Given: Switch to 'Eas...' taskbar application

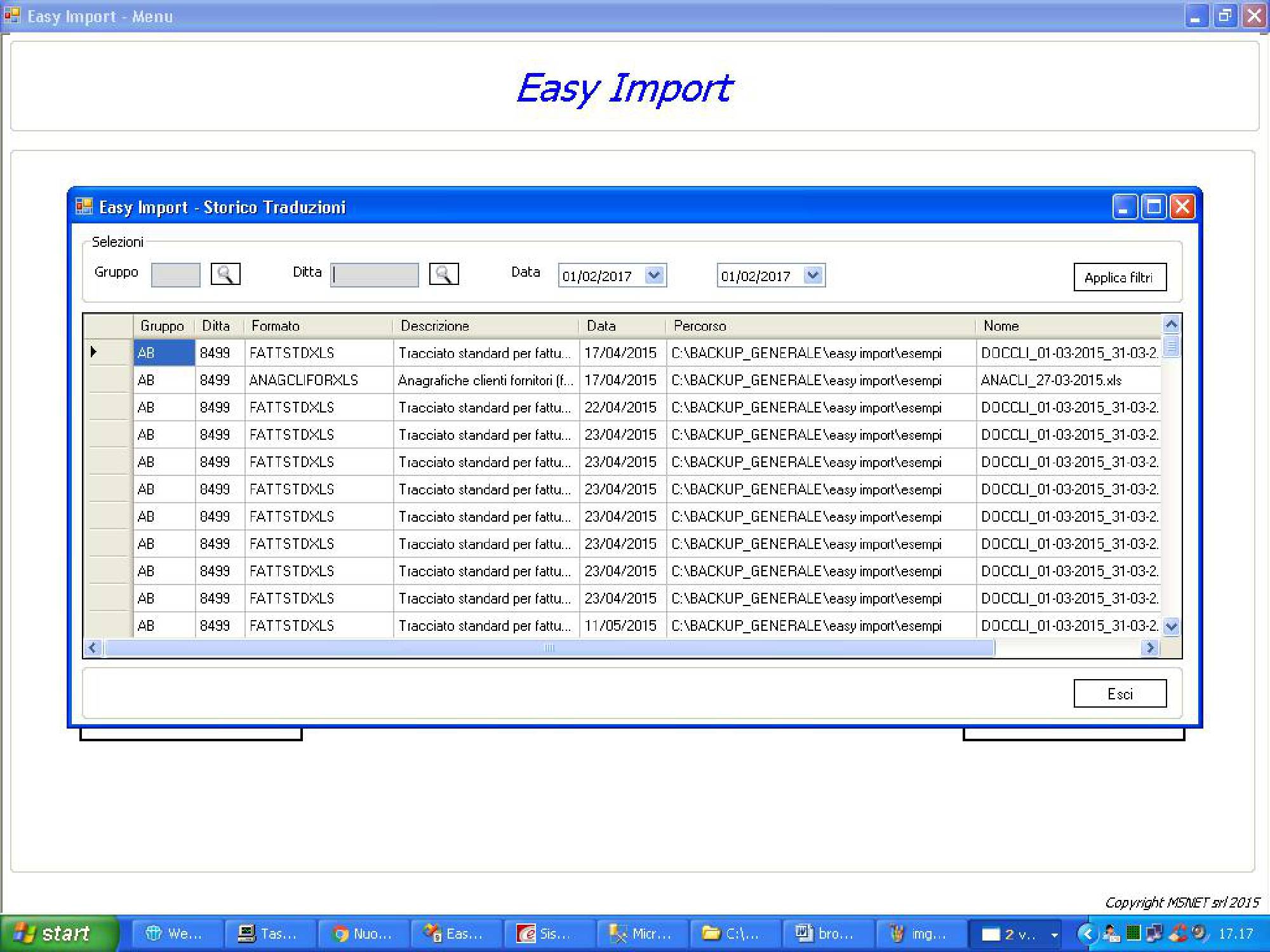Looking at the screenshot, I should (457, 934).
